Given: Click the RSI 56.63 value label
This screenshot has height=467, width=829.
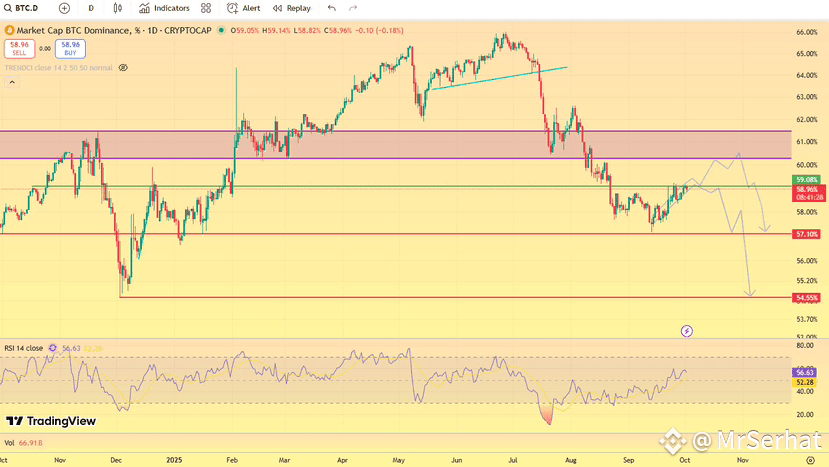Looking at the screenshot, I should [804, 372].
